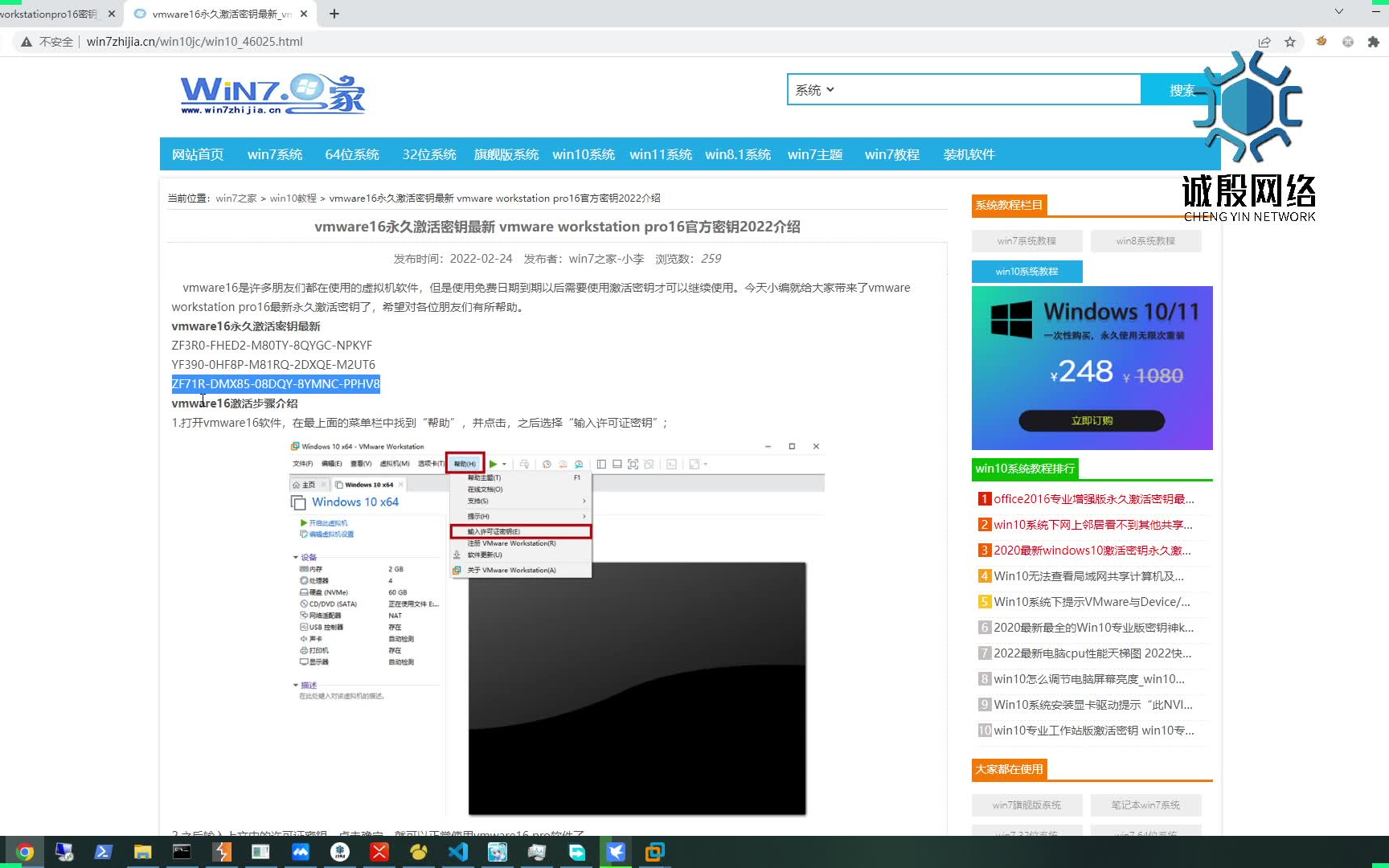This screenshot has height=868, width=1389.
Task: Click the share page icon in address bar
Action: tap(1264, 42)
